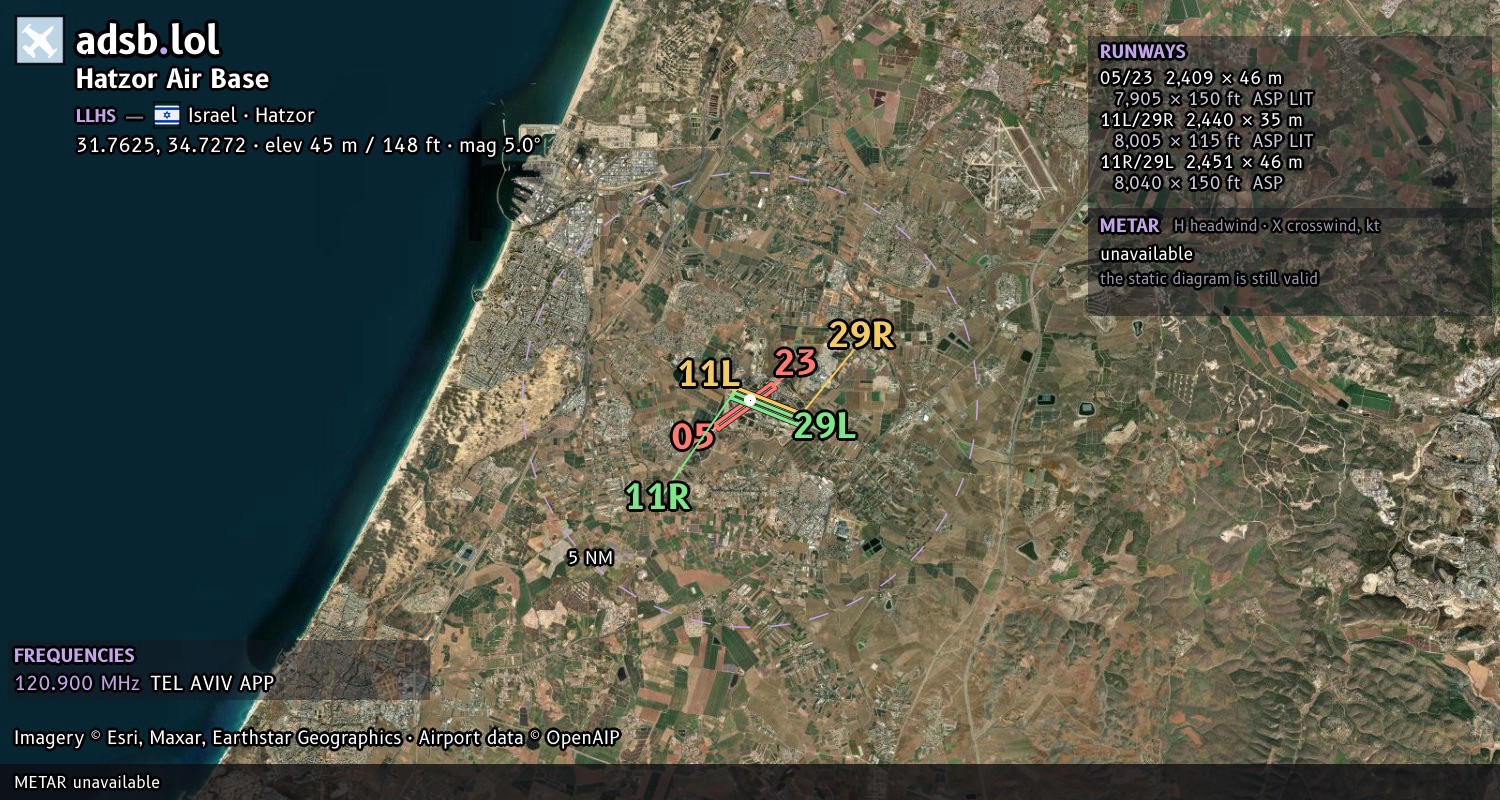Click the Hatzor Air Base heading
Screen dimensions: 1500x800
[x=172, y=79]
